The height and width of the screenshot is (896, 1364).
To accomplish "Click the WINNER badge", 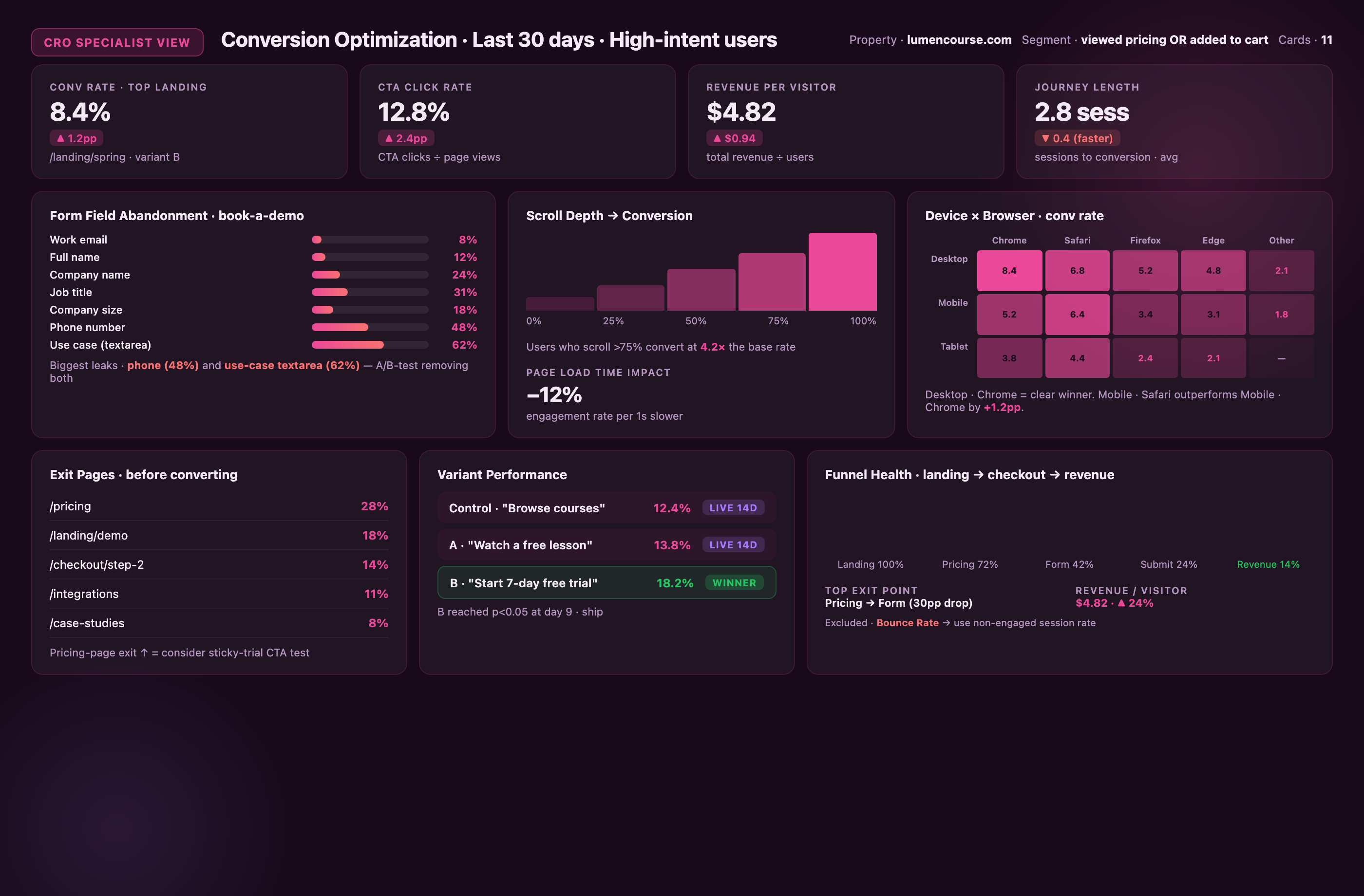I will pyautogui.click(x=734, y=582).
